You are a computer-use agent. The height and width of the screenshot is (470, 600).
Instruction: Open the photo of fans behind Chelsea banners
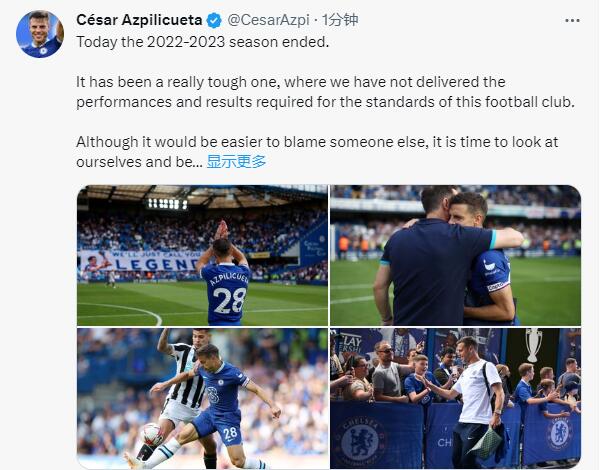tap(455, 398)
